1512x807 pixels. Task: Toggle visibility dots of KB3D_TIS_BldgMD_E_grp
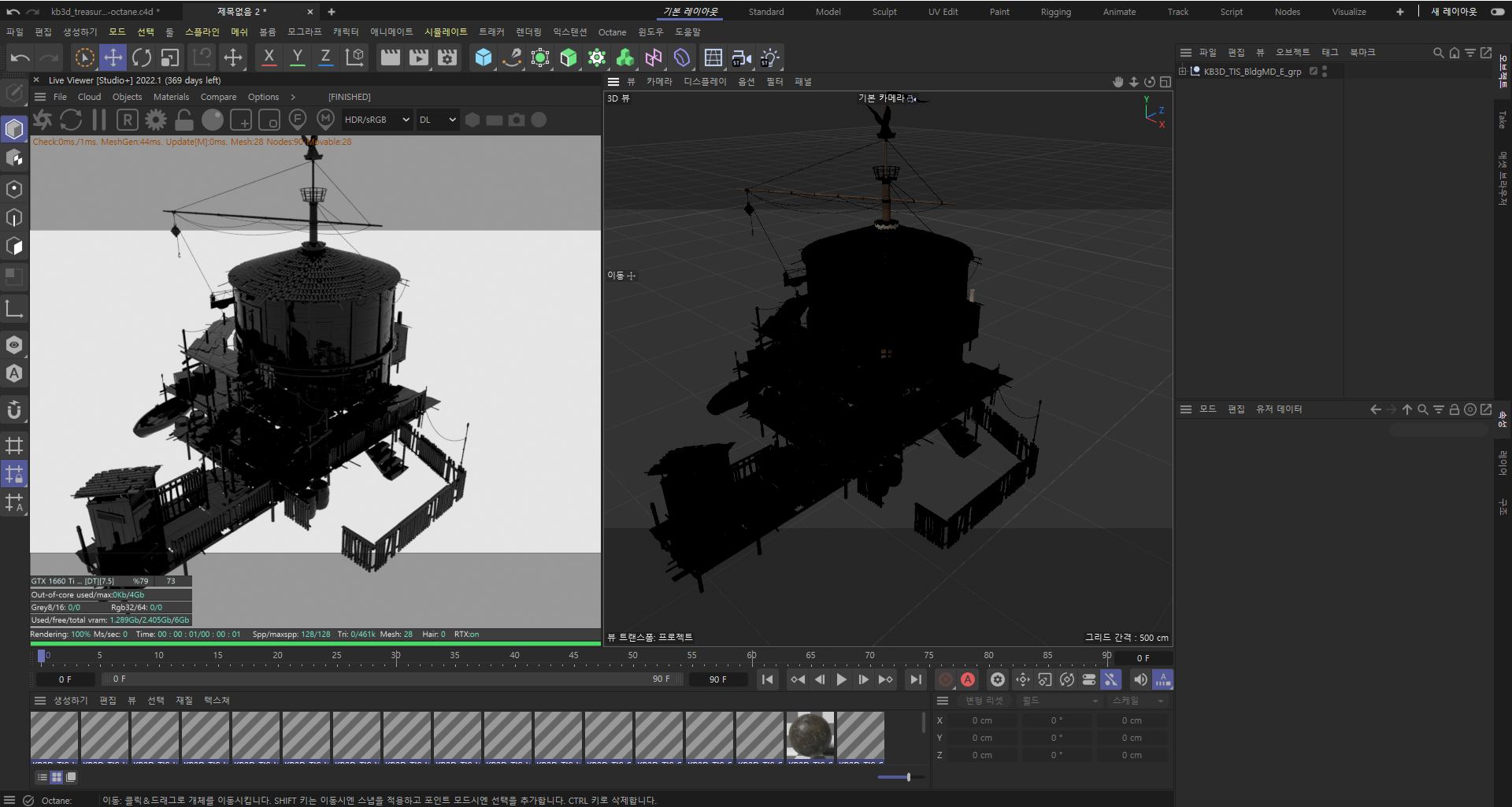point(1325,72)
